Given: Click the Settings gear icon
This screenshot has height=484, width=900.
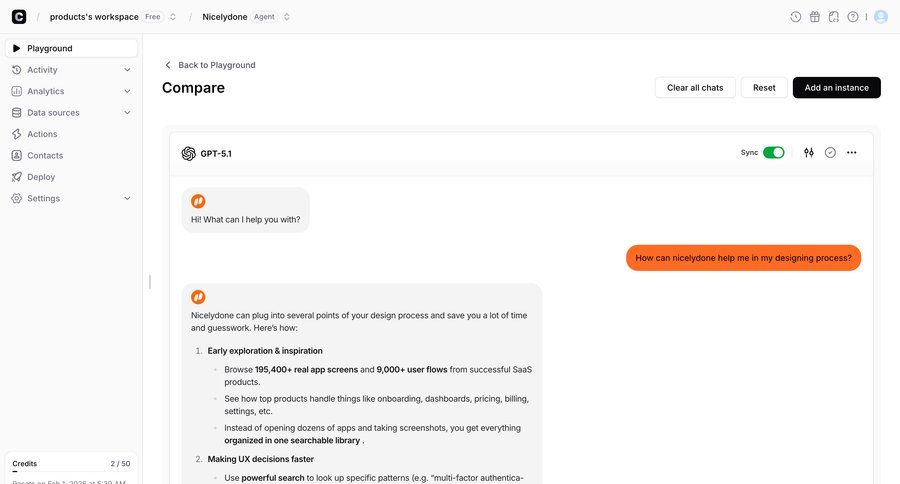Looking at the screenshot, I should [x=17, y=198].
